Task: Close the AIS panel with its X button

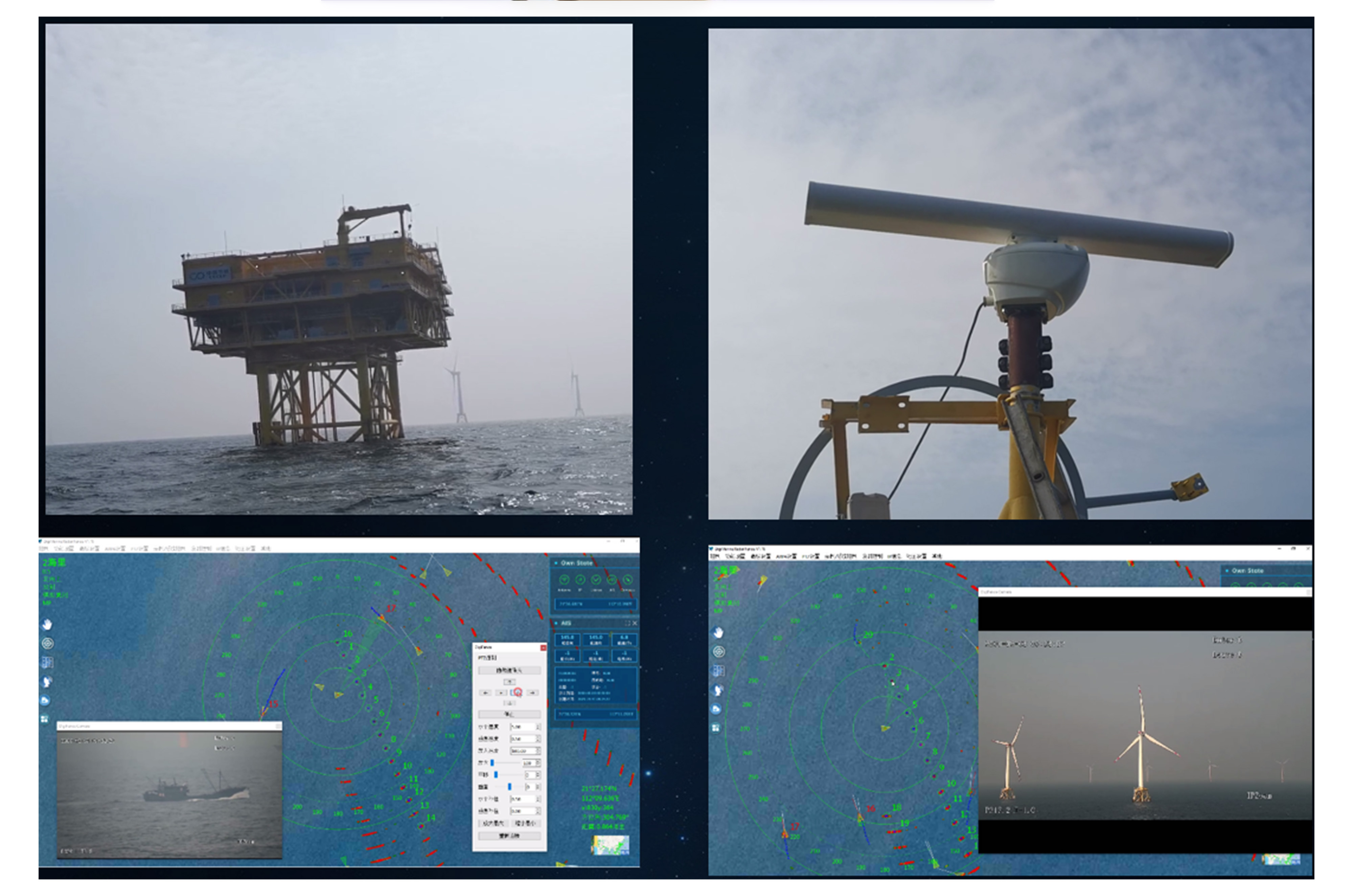Action: click(x=635, y=623)
